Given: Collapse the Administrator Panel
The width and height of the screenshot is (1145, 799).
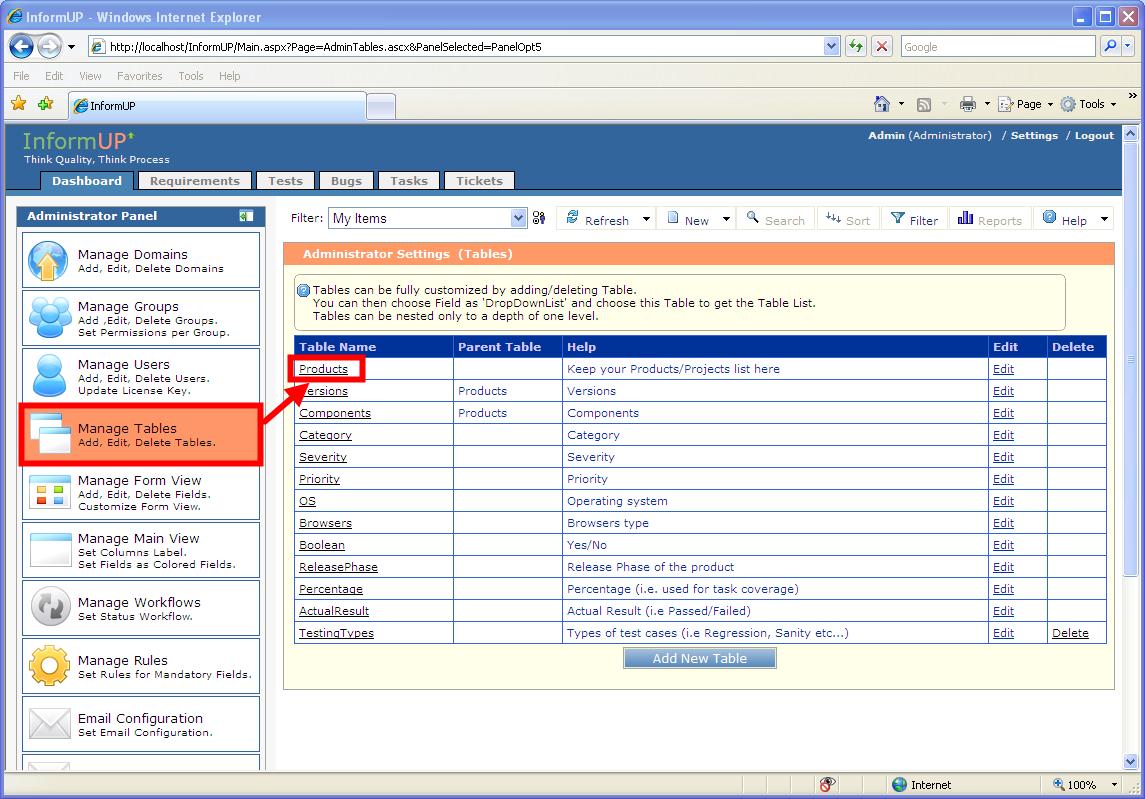Looking at the screenshot, I should [246, 216].
